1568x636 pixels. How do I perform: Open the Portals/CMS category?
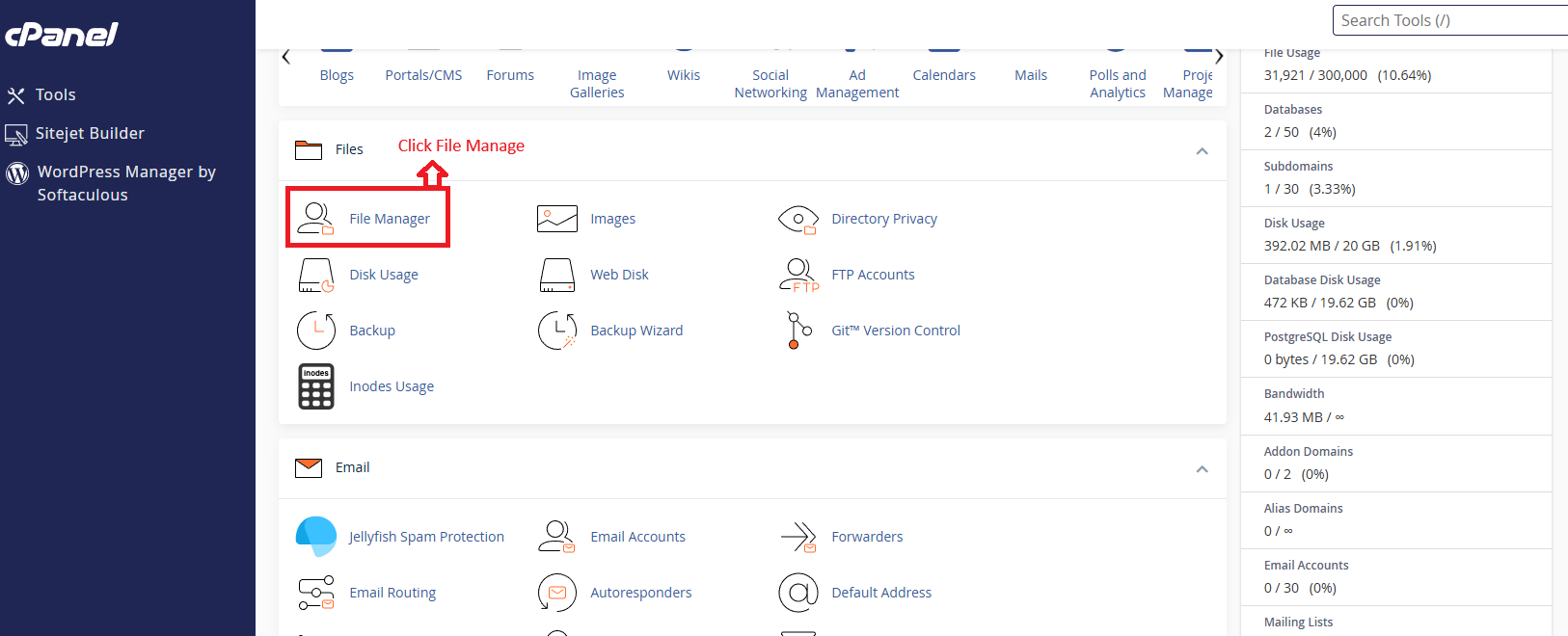[x=423, y=75]
